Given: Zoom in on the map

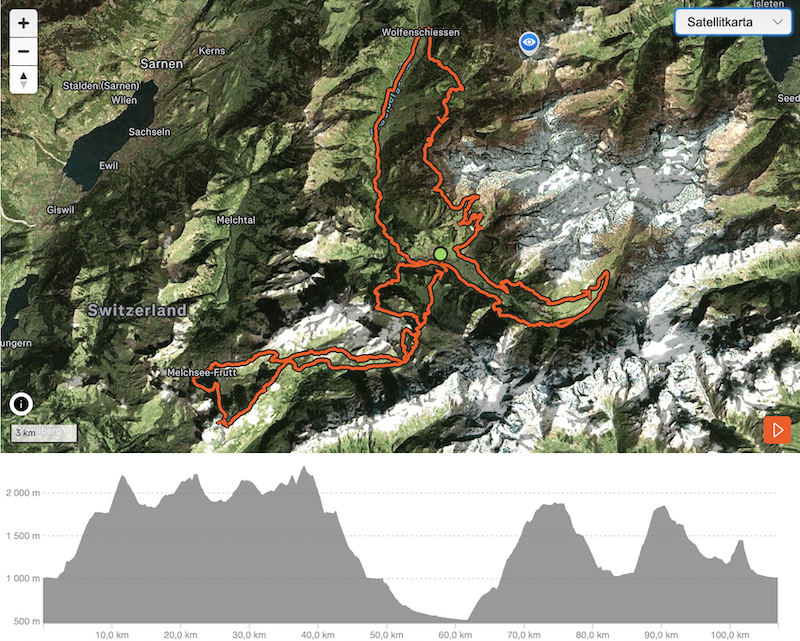Looking at the screenshot, I should click(x=23, y=23).
